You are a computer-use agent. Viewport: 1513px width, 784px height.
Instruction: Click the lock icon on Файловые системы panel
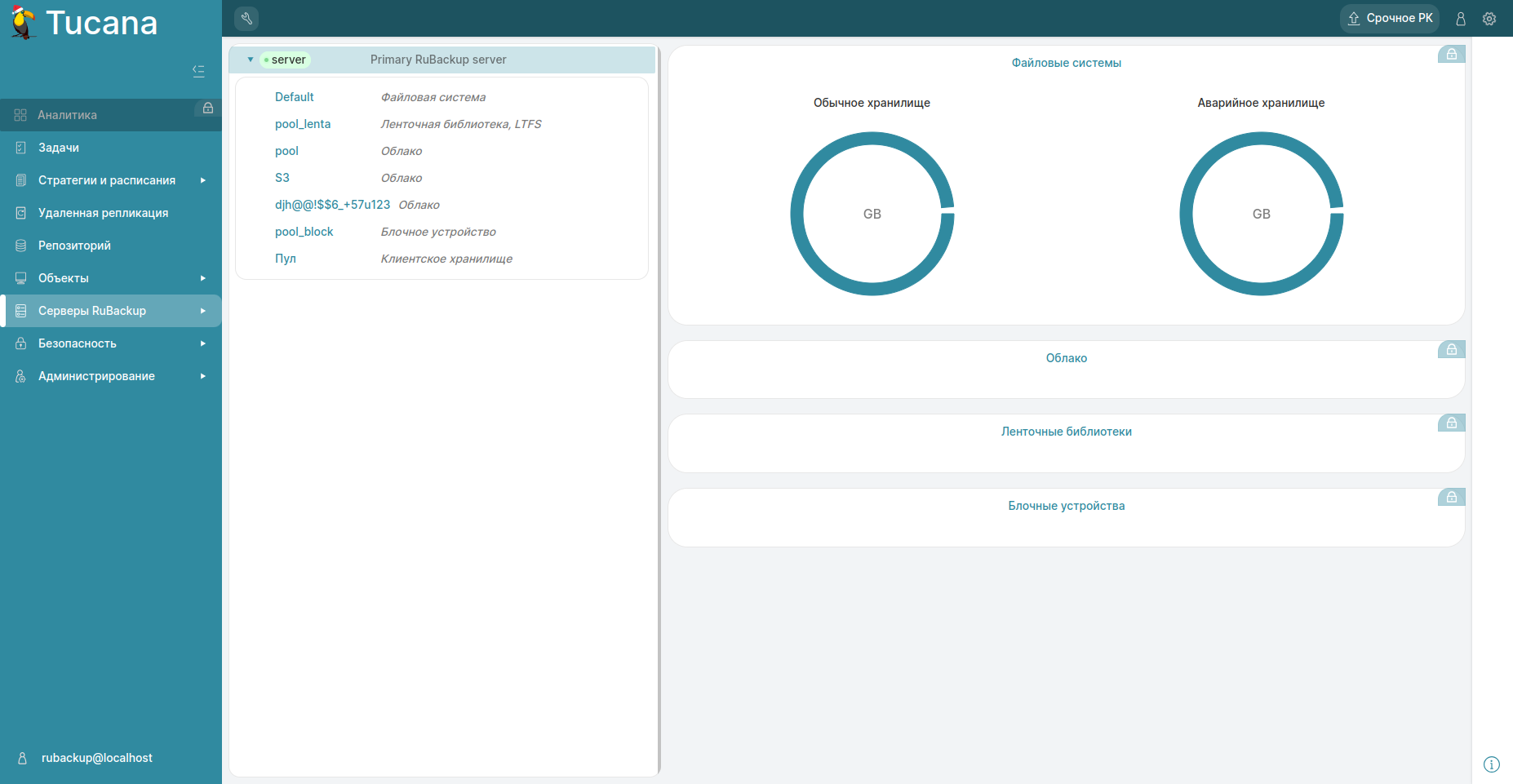tap(1452, 54)
